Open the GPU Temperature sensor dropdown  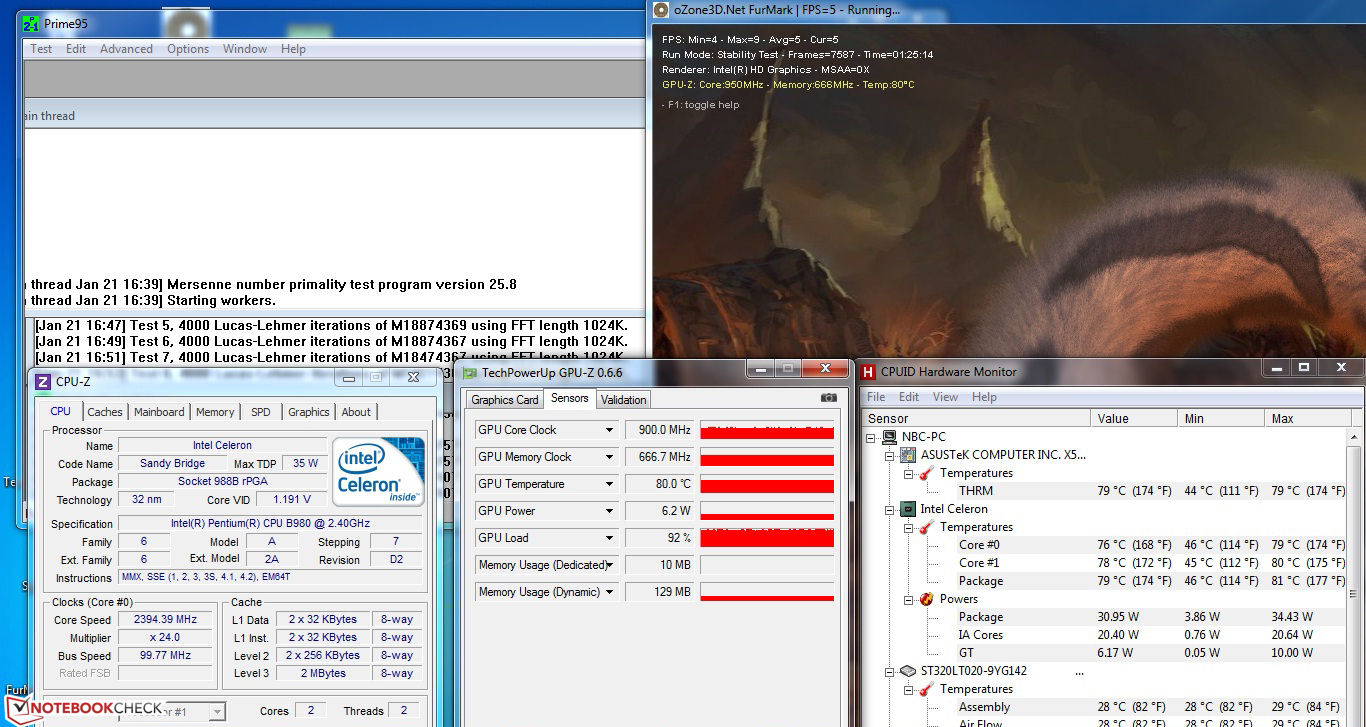pos(609,484)
